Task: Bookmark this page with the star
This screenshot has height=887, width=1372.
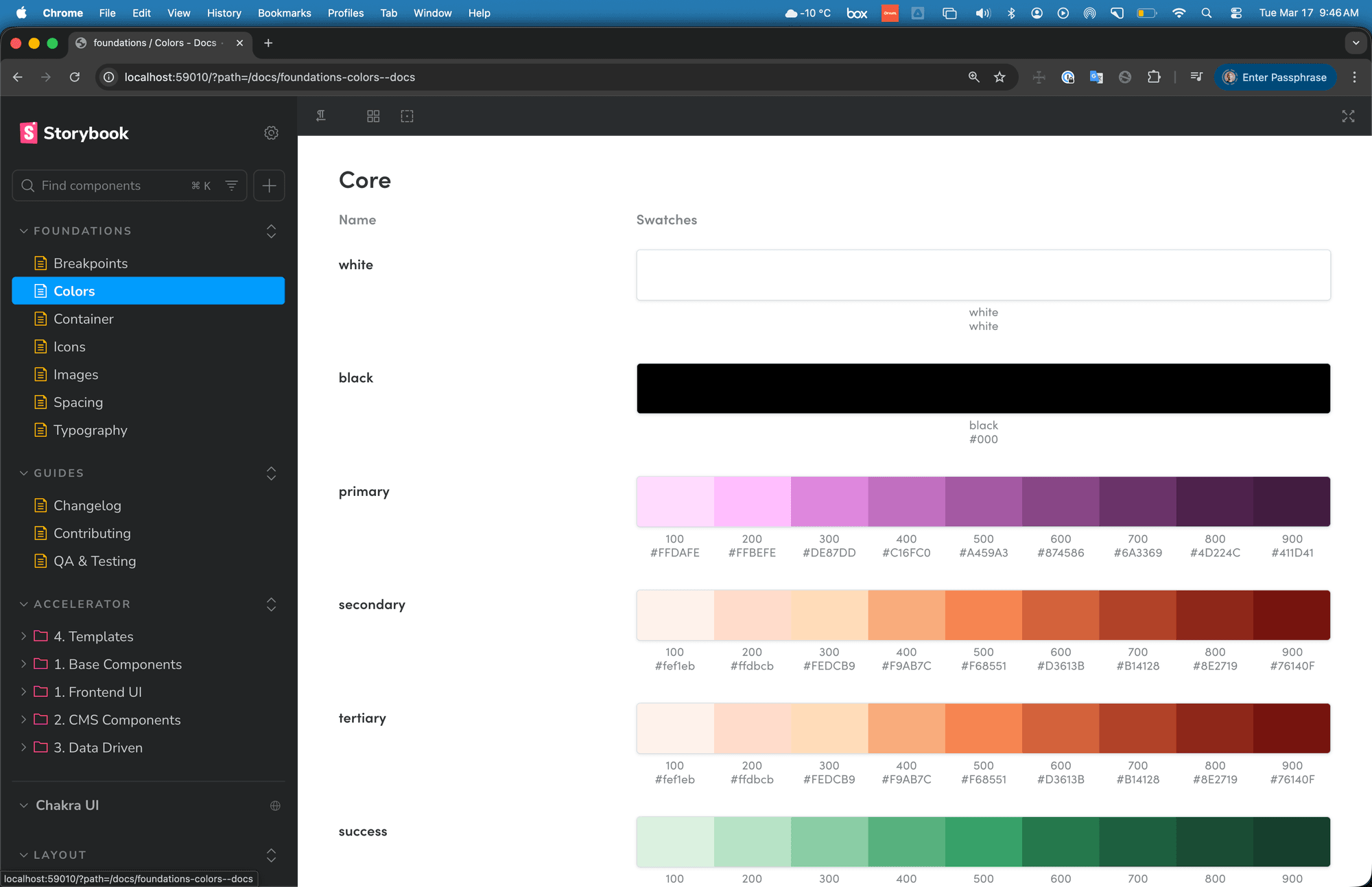Action: click(x=1000, y=77)
